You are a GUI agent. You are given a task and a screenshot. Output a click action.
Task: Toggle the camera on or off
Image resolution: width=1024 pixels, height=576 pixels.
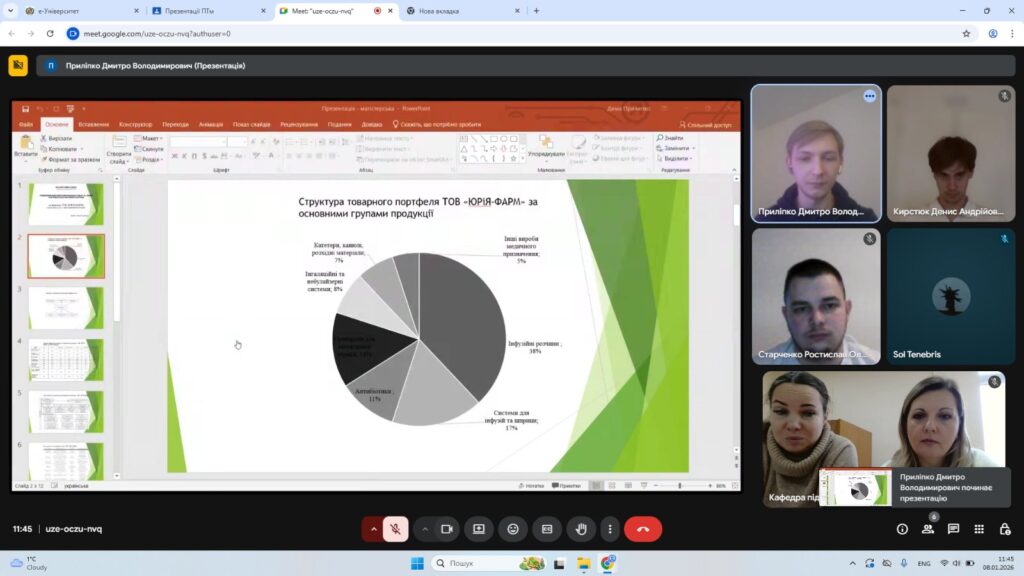(447, 529)
